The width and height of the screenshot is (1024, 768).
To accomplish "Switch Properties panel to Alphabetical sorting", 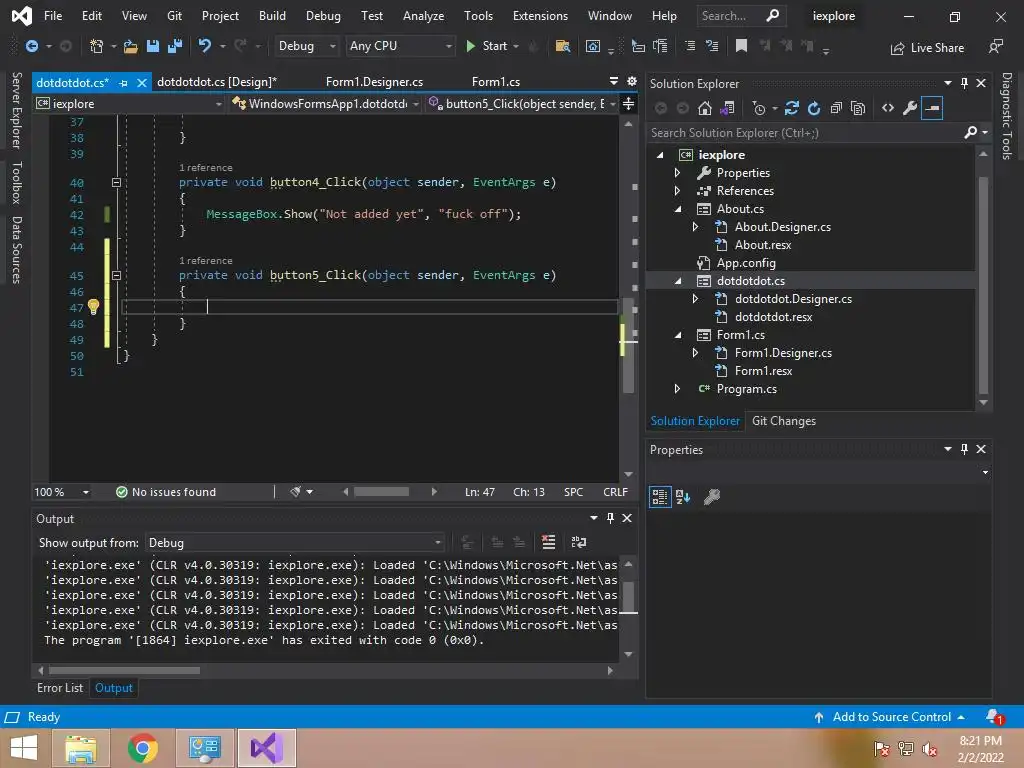I will point(683,497).
